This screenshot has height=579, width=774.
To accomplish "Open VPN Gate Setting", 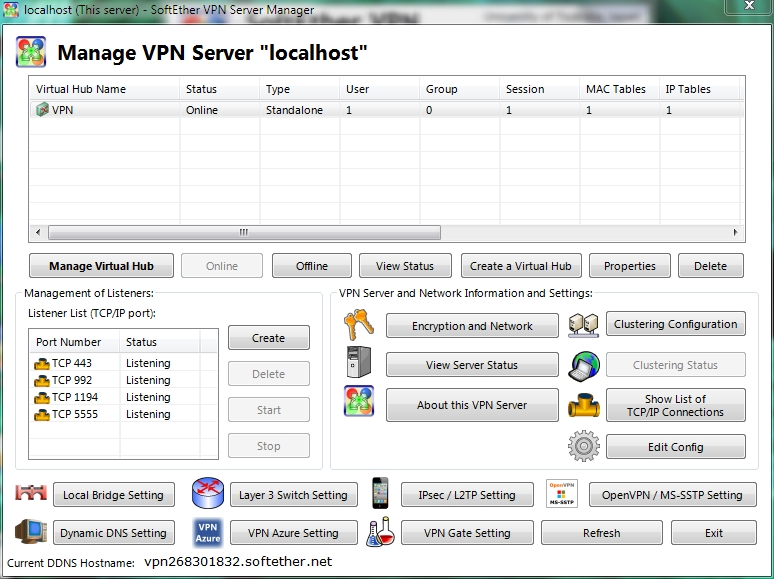I will pyautogui.click(x=467, y=533).
